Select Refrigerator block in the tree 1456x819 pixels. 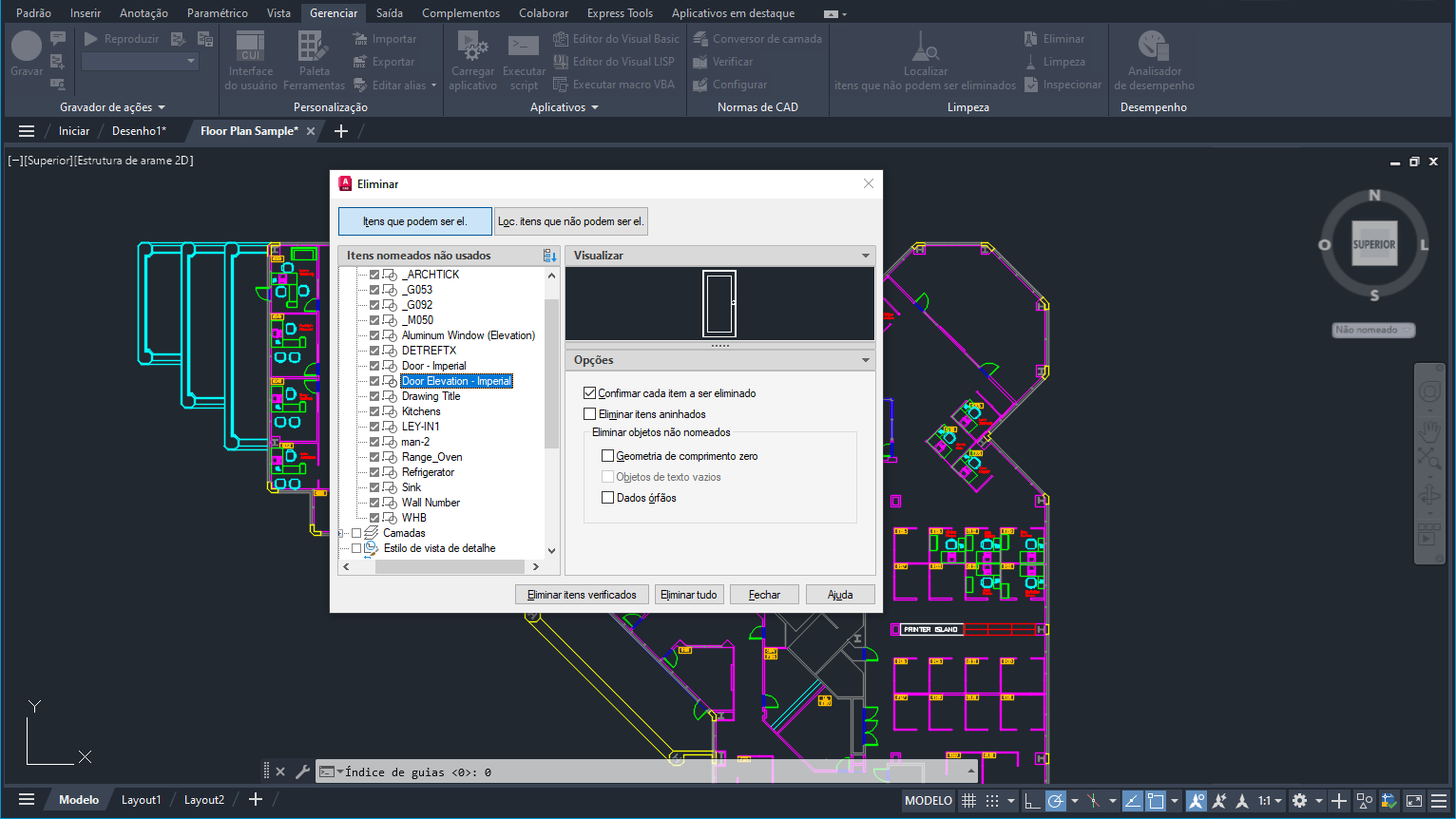(x=428, y=472)
